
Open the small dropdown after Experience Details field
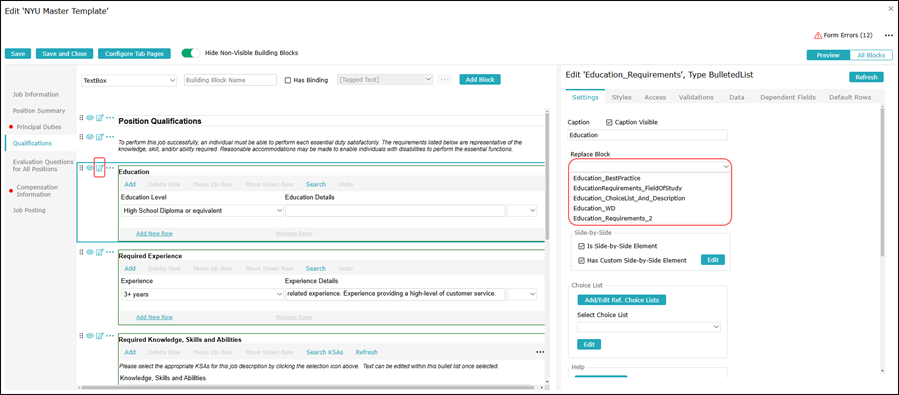click(522, 294)
